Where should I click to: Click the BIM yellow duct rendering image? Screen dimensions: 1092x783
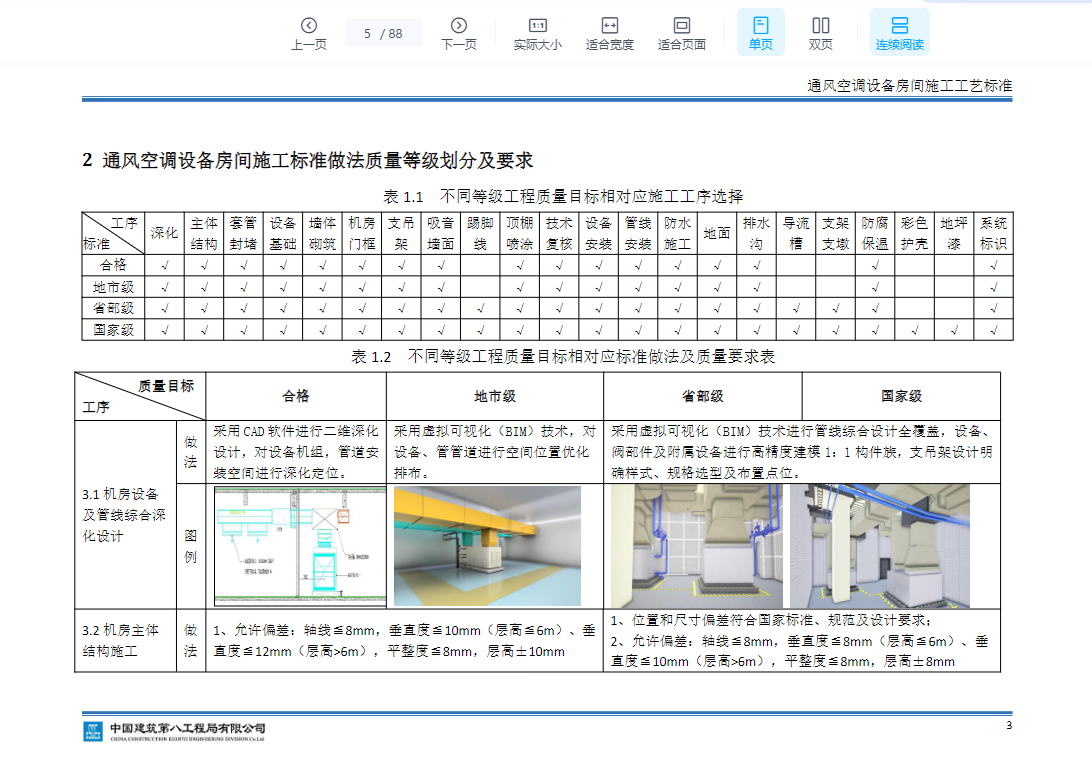(x=487, y=546)
